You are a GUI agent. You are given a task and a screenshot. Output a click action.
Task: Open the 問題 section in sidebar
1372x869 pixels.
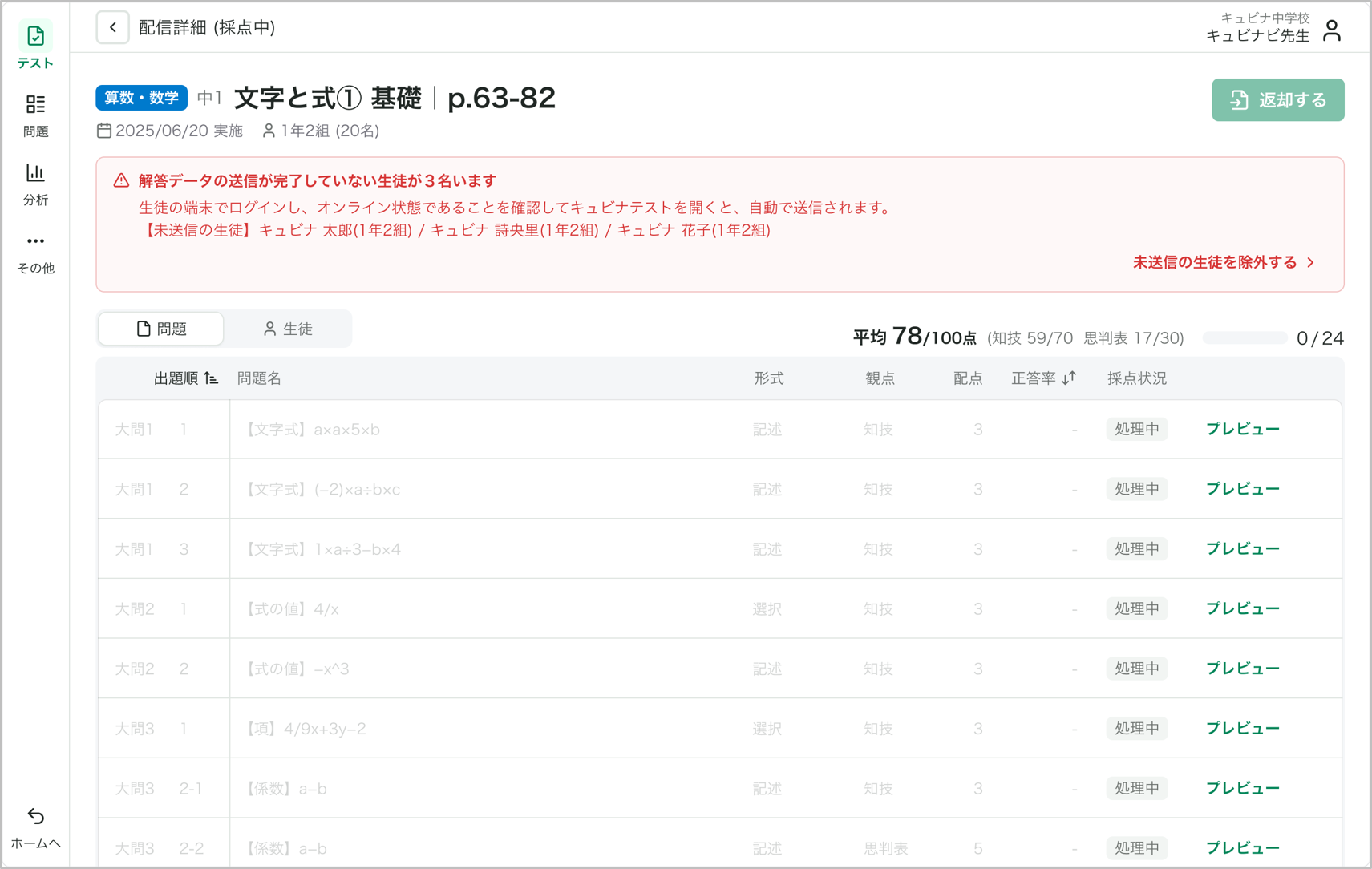point(35,115)
